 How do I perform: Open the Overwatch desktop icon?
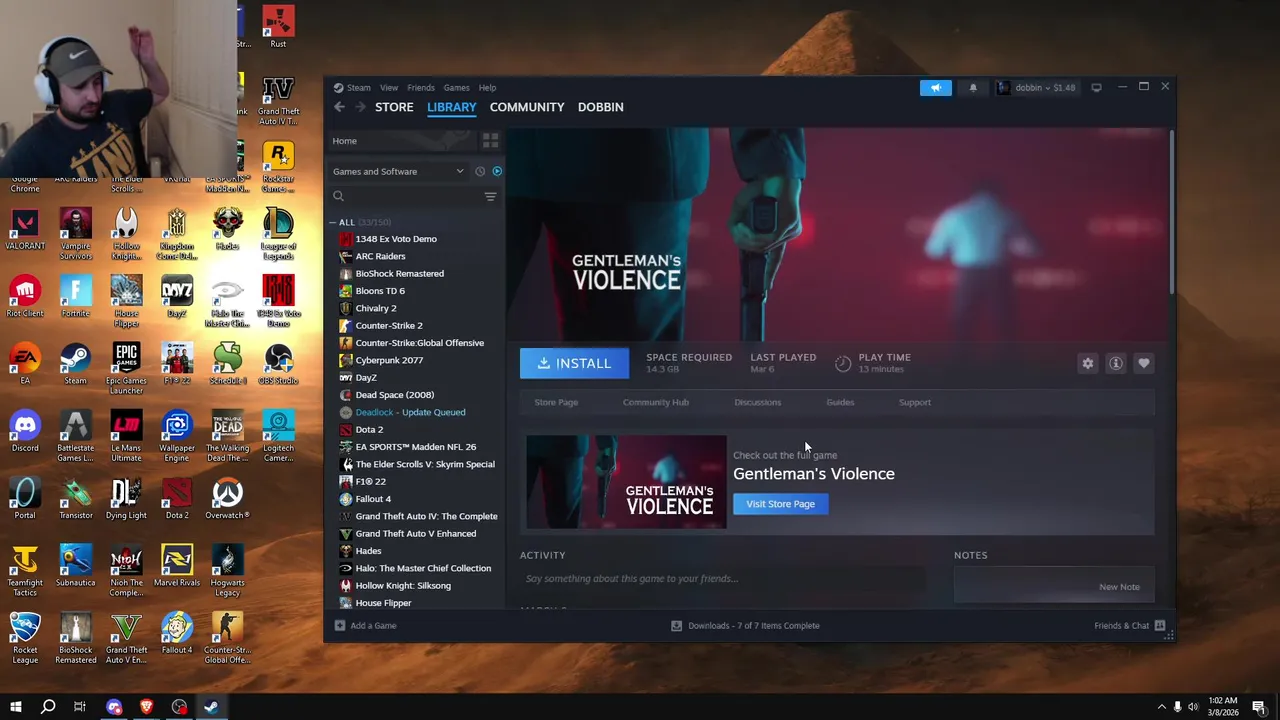pyautogui.click(x=227, y=499)
